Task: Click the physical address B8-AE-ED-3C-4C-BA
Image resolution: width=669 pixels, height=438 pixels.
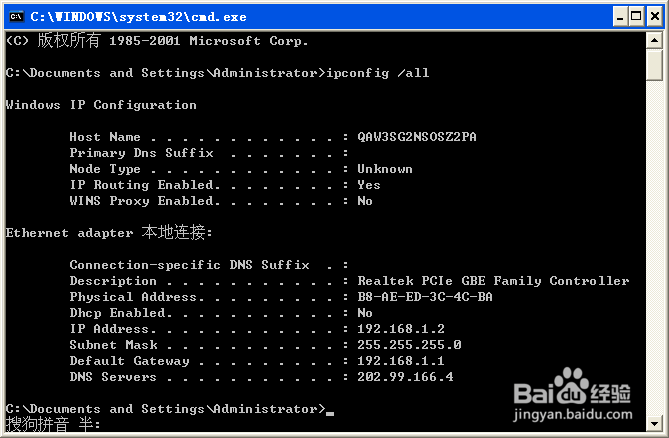Action: (425, 297)
